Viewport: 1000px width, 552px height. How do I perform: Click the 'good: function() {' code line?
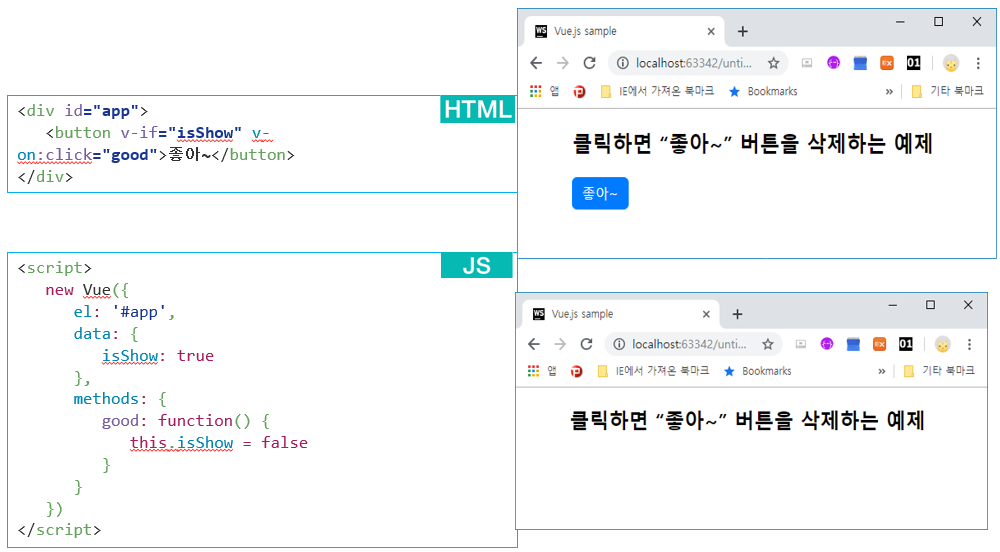click(186, 421)
